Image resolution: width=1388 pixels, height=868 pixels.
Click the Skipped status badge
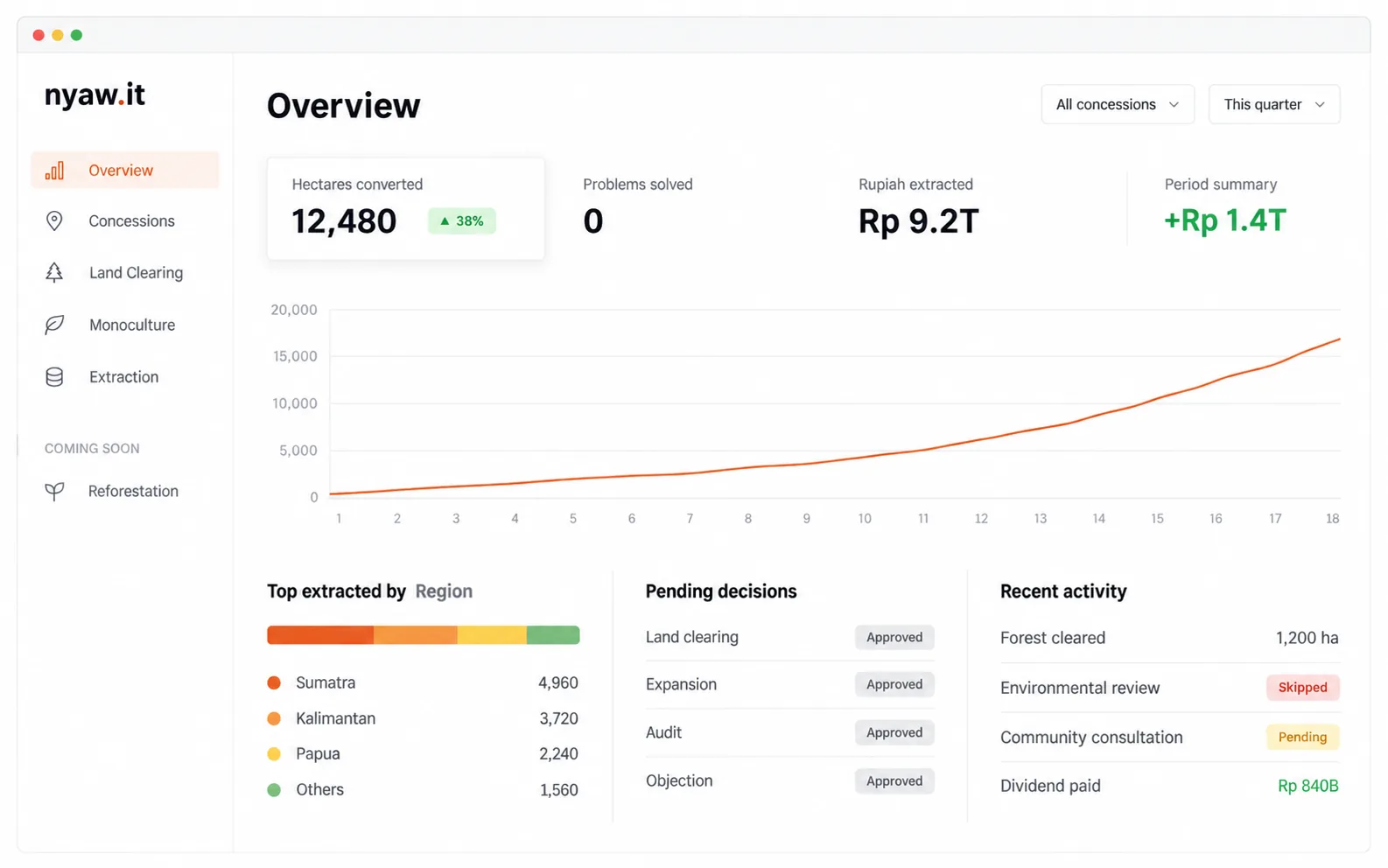tap(1302, 688)
